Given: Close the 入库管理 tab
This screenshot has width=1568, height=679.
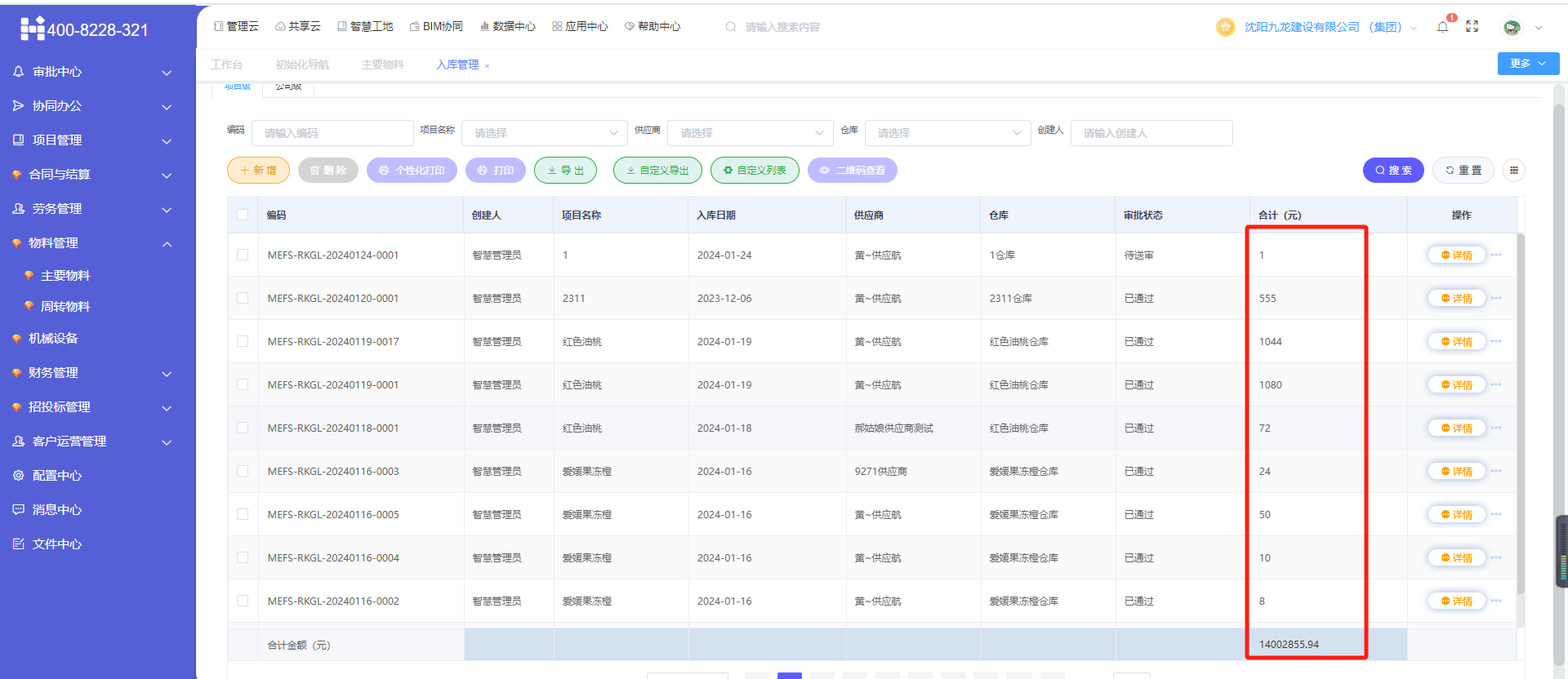Looking at the screenshot, I should coord(488,65).
